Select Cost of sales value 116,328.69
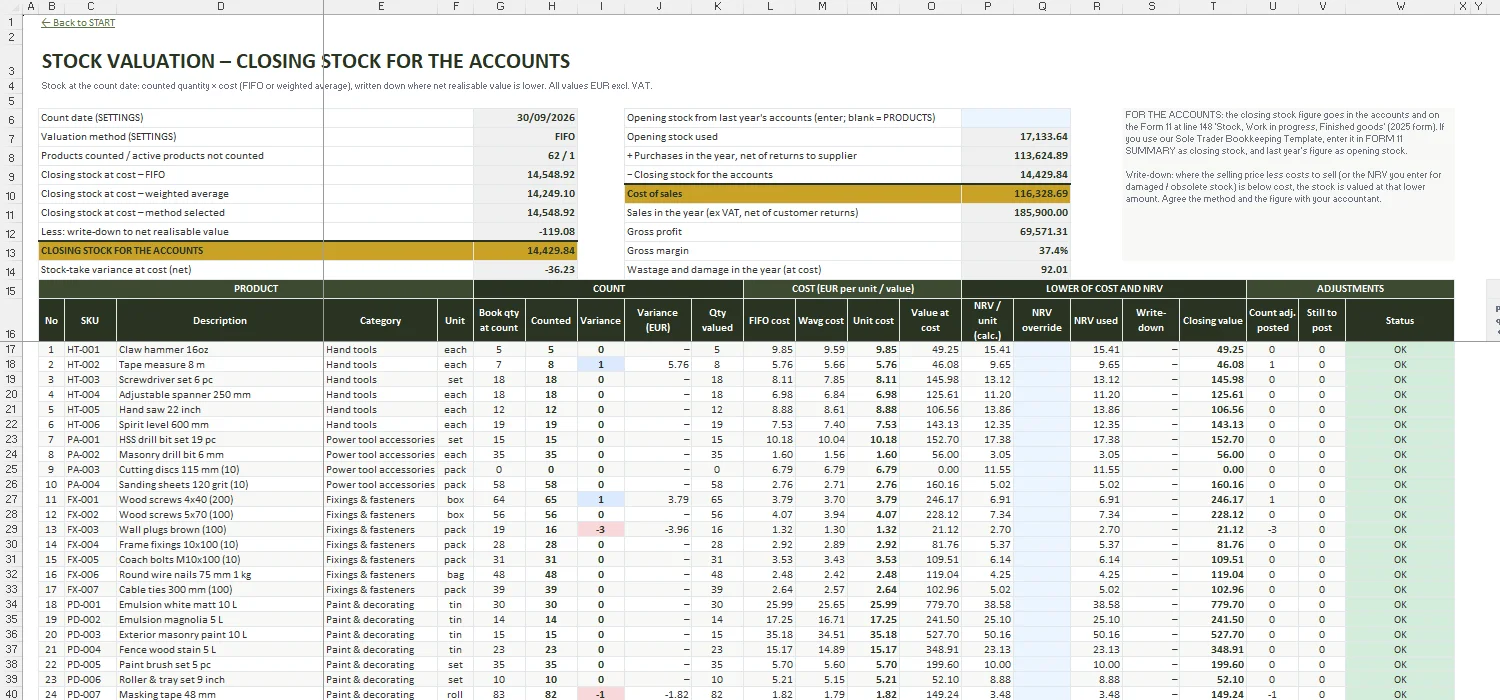This screenshot has width=1500, height=700. (x=1015, y=194)
